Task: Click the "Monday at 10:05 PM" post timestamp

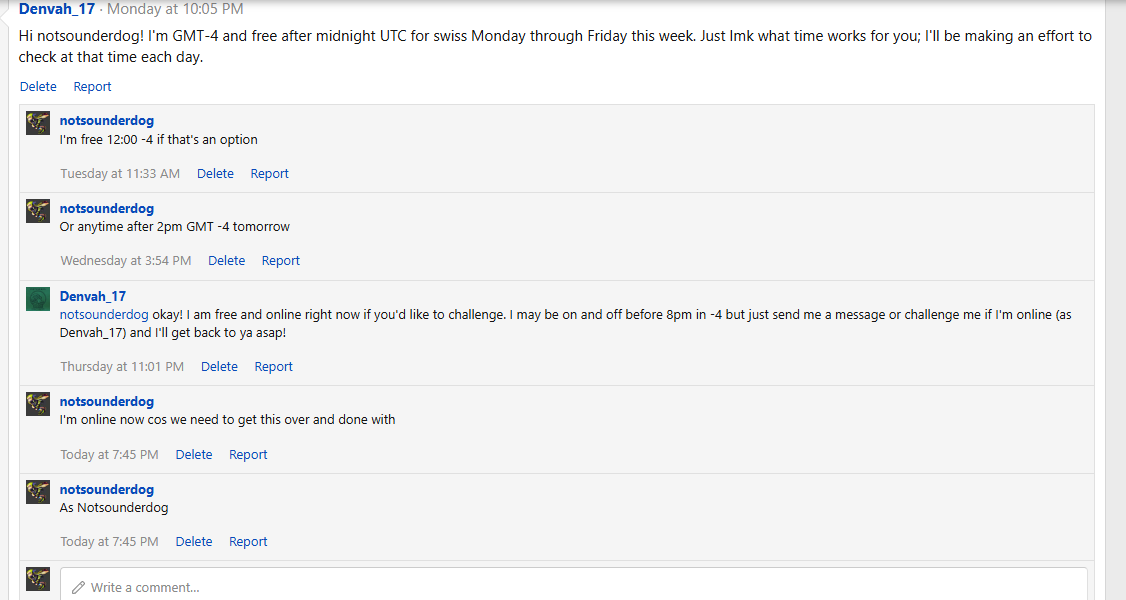Action: coord(175,10)
